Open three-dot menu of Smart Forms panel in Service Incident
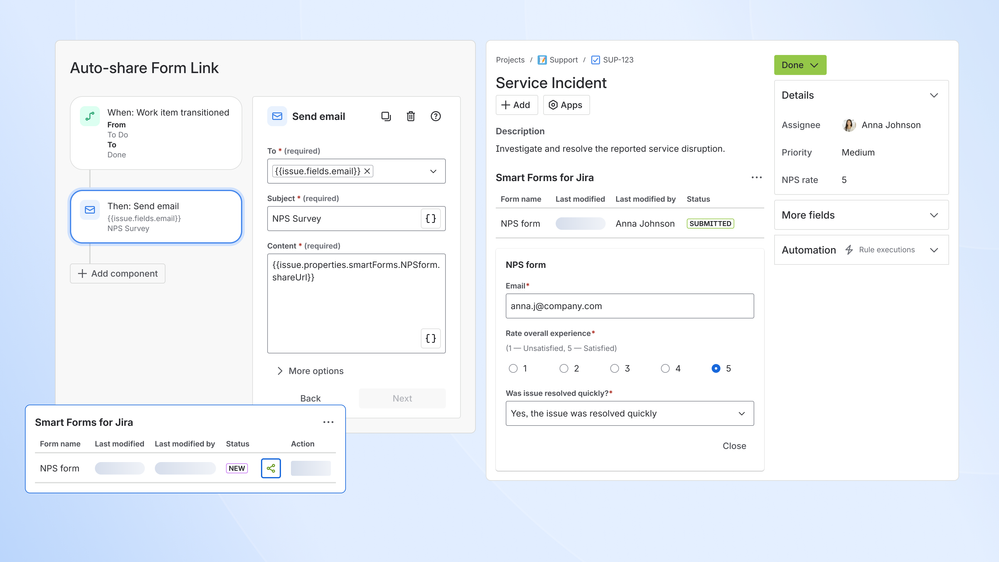 [x=756, y=177]
